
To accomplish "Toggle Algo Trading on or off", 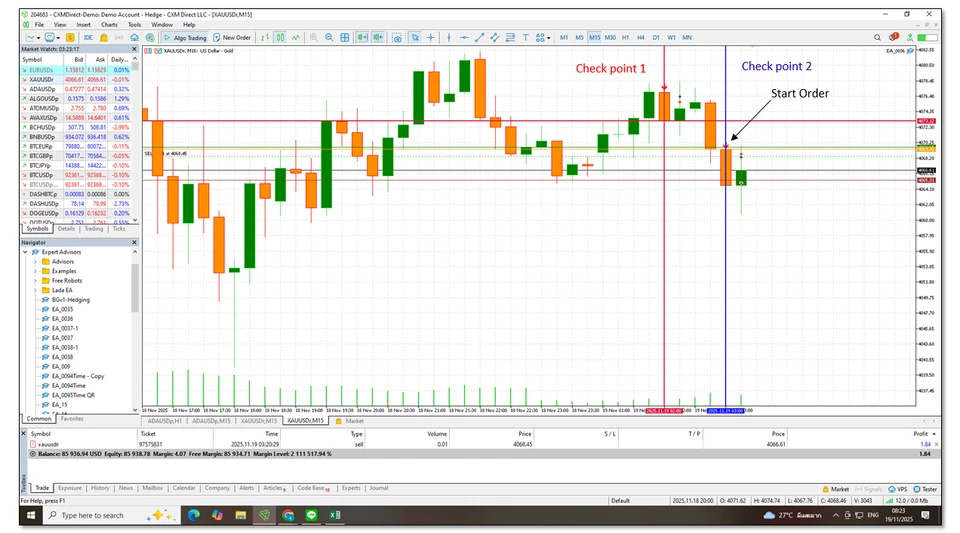I will point(185,37).
